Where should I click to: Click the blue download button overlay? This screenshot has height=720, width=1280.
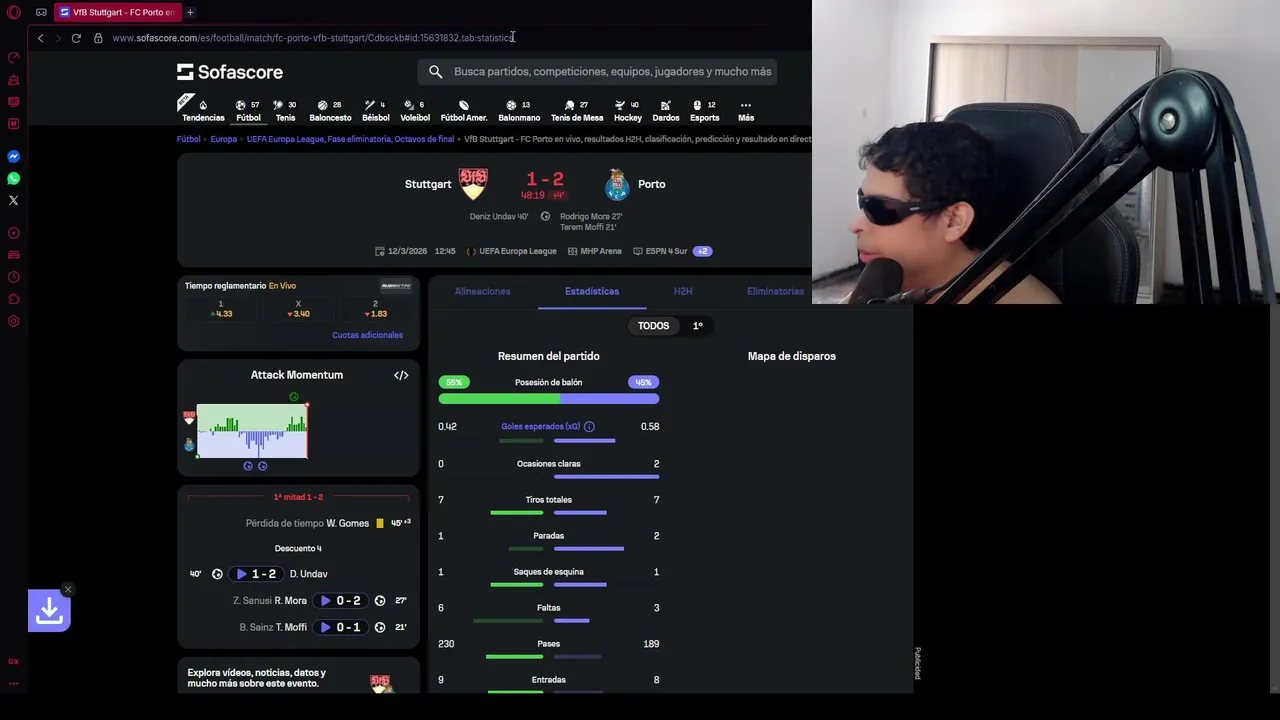[49, 611]
